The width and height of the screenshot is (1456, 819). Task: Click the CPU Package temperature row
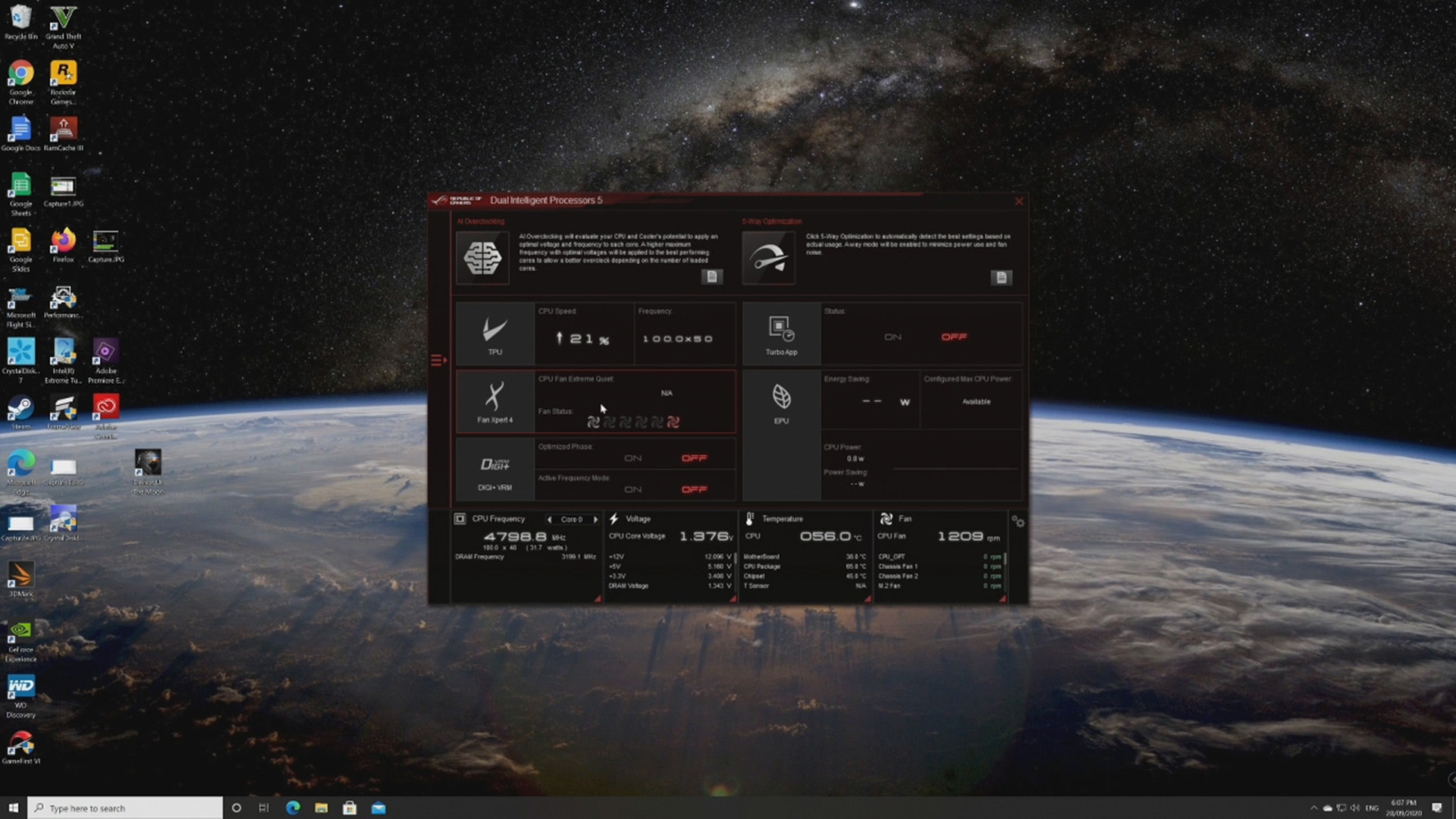805,566
